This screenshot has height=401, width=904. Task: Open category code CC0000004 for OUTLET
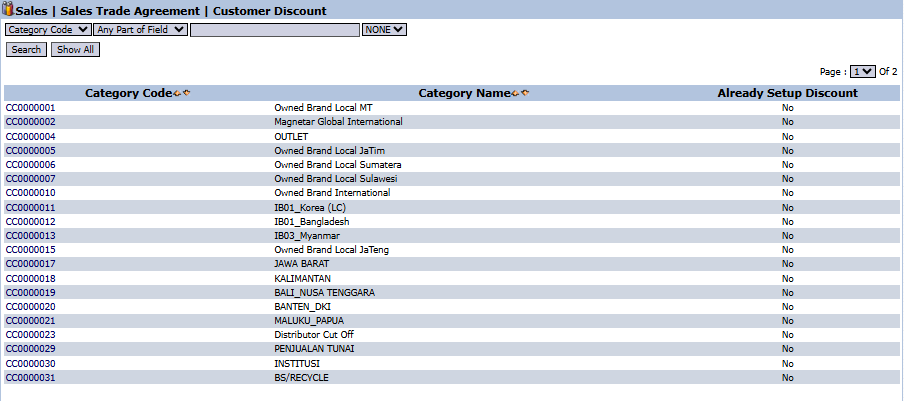click(x=31, y=136)
